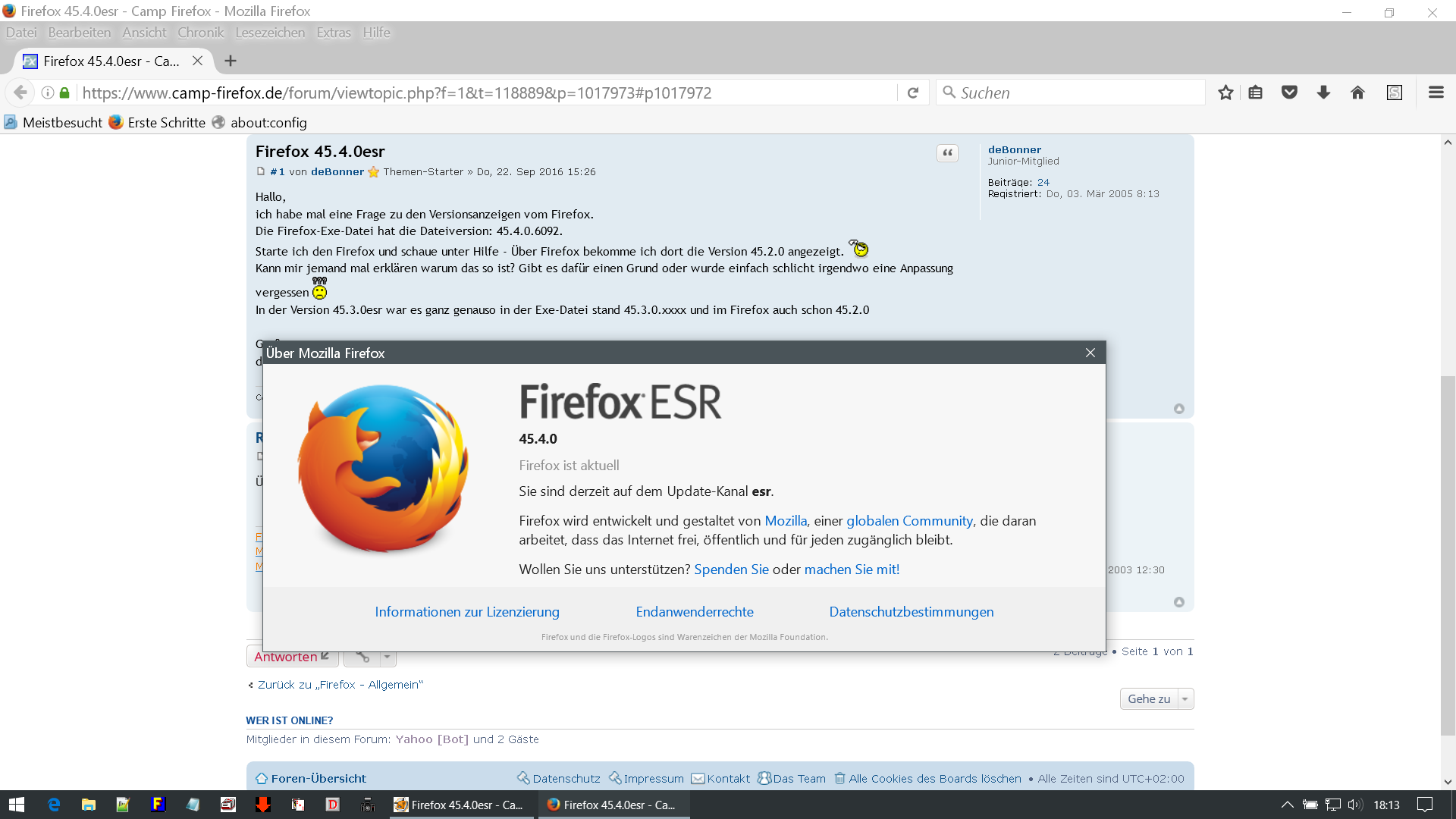
Task: Close the Über Mozilla Firefox dialog
Action: 1090,353
